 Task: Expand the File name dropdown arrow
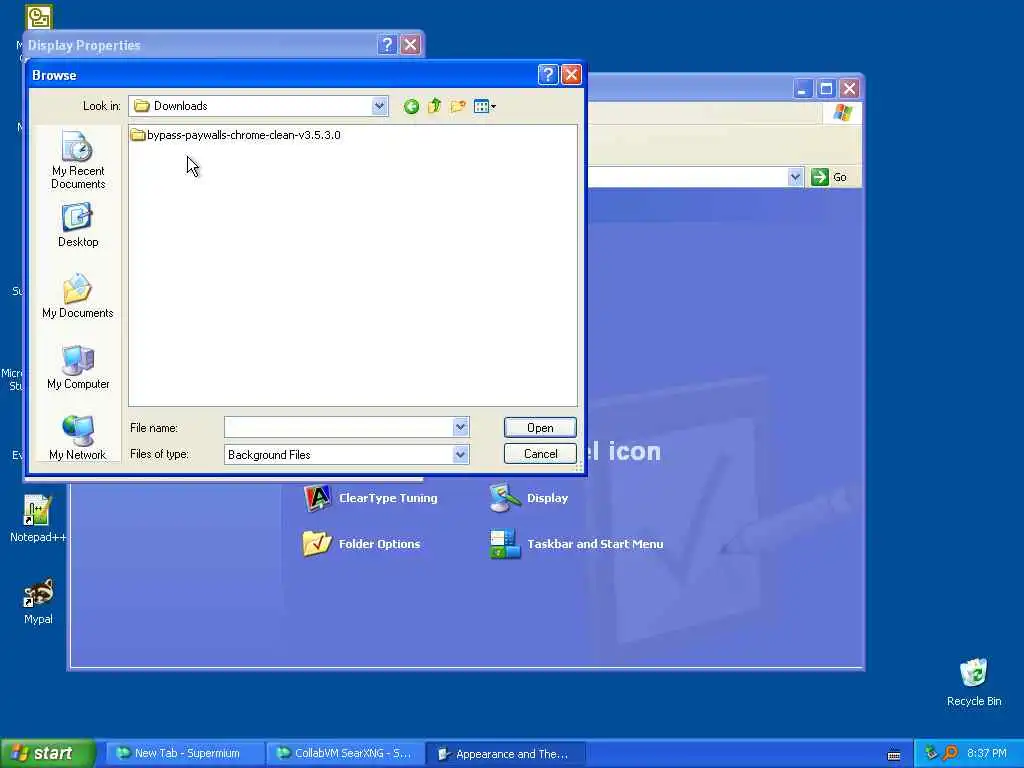click(460, 428)
